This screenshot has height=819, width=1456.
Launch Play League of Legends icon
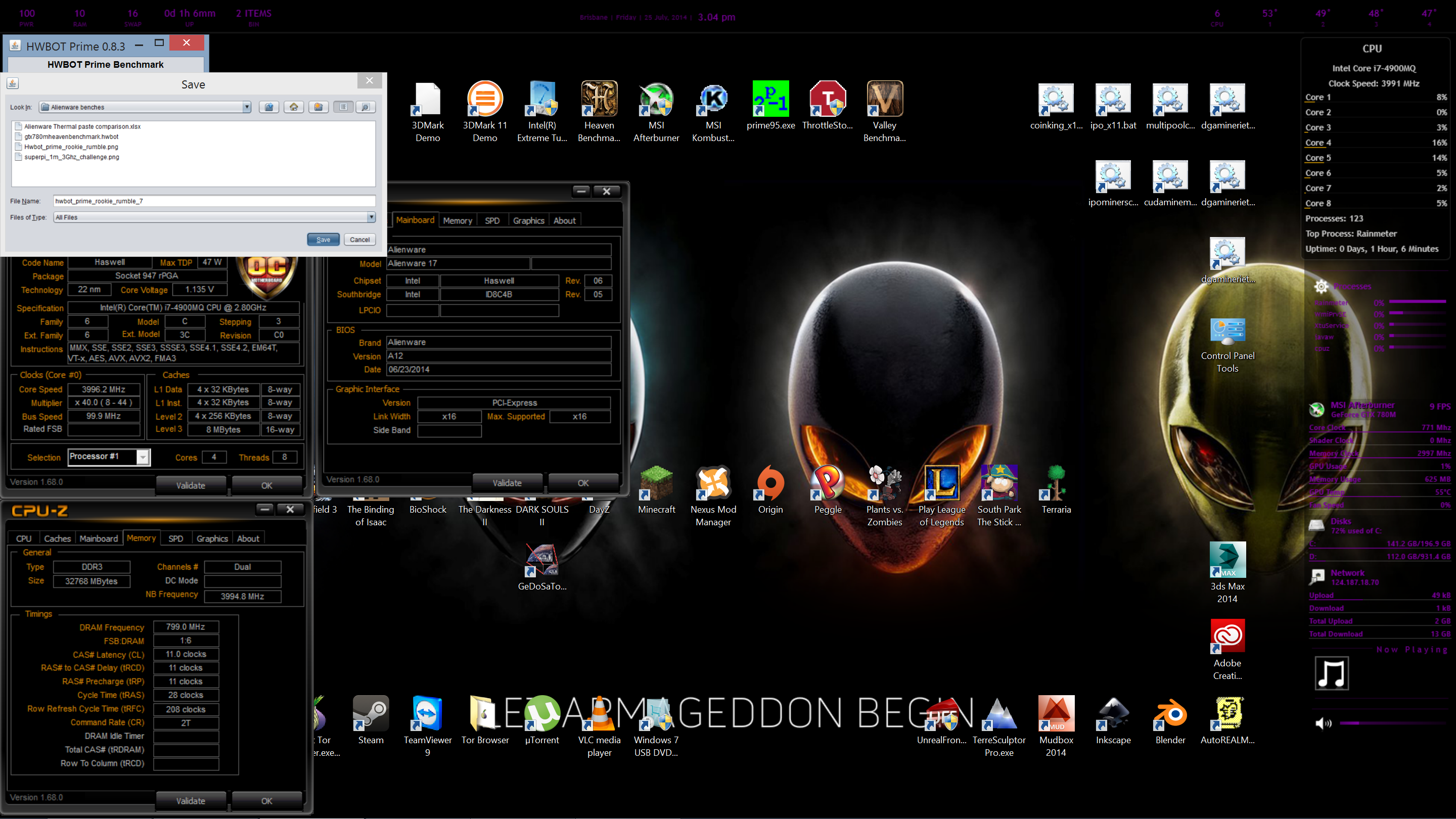[x=942, y=496]
